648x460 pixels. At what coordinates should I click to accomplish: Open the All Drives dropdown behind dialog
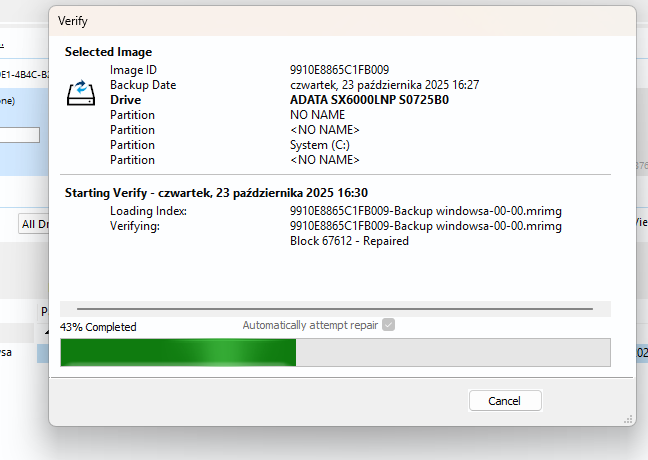point(34,224)
